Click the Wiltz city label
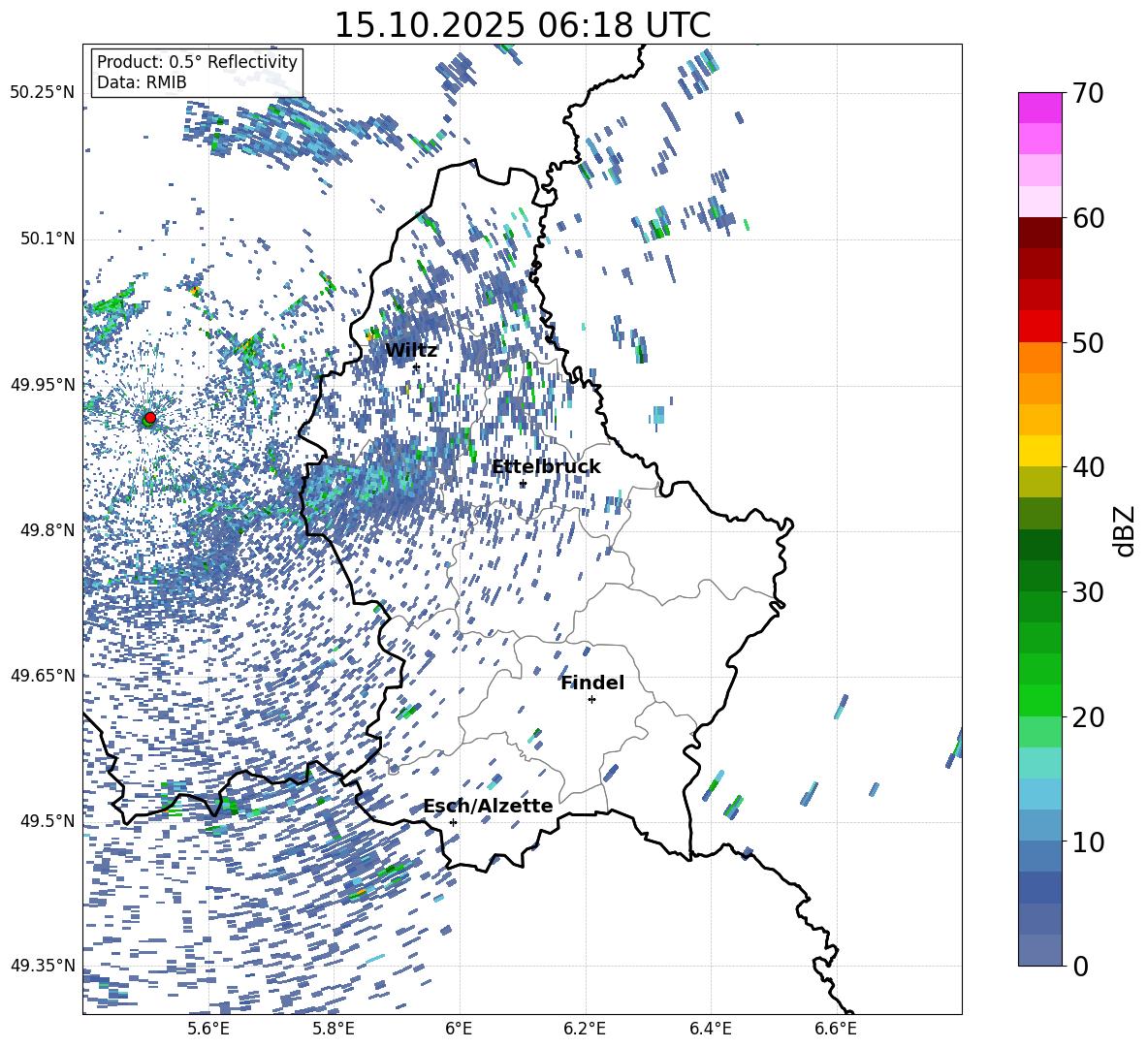Screen dimensions: 1148x1048 [x=411, y=351]
